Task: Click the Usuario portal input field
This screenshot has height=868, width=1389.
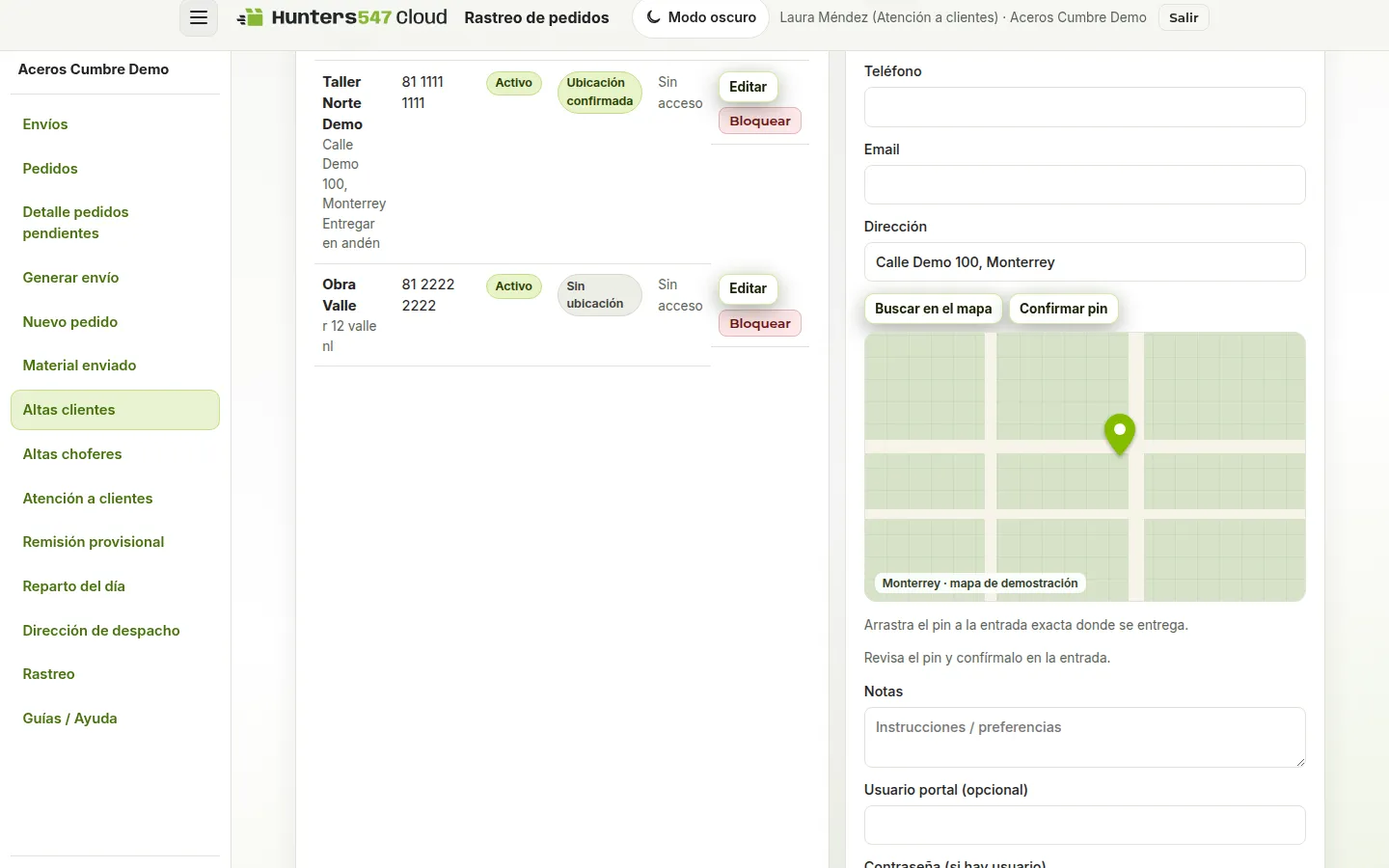Action: click(1084, 826)
